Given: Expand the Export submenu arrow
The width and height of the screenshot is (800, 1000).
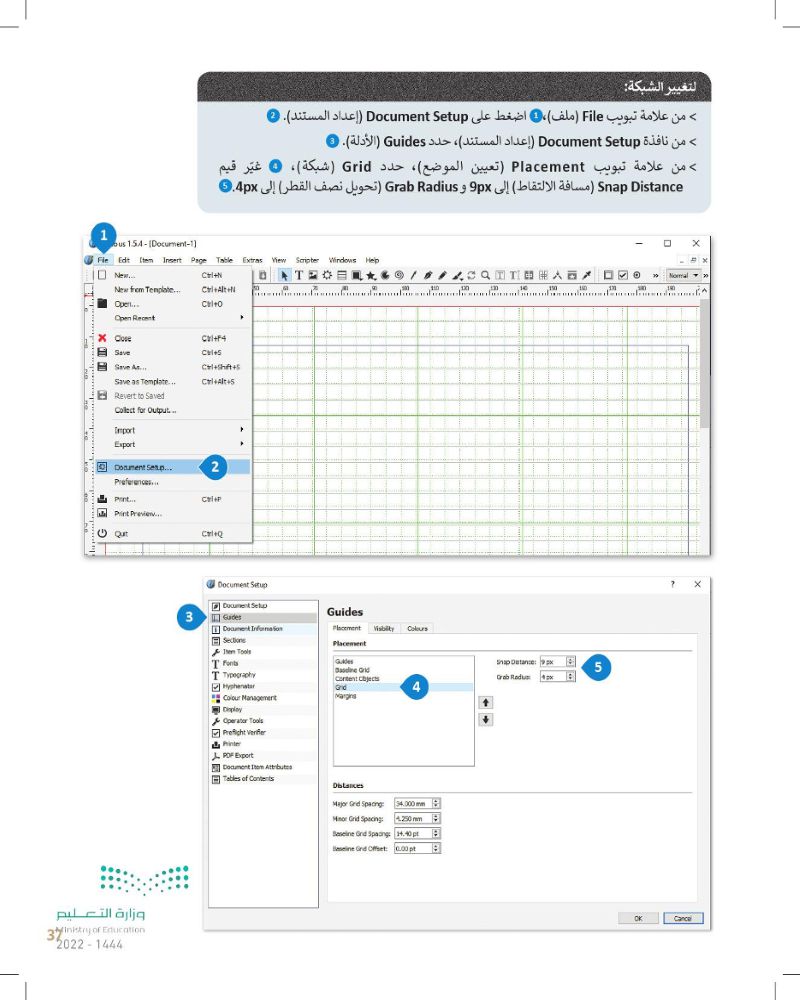Looking at the screenshot, I should [x=242, y=444].
